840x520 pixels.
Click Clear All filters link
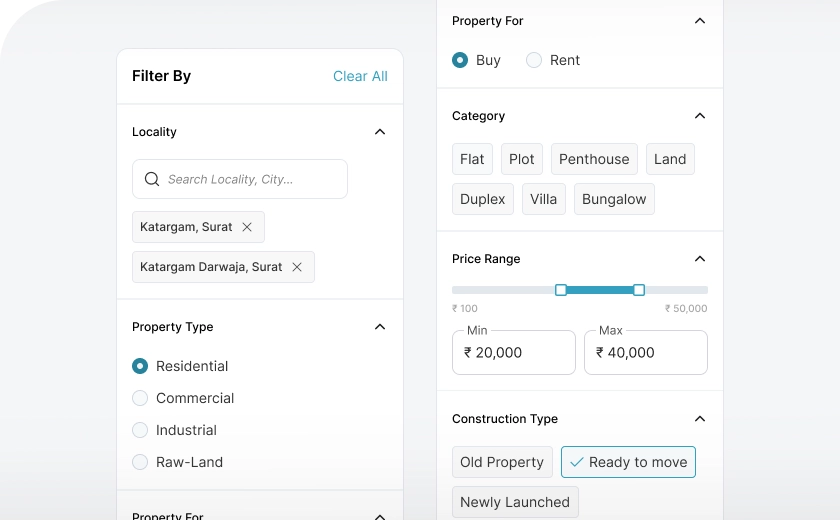pyautogui.click(x=360, y=76)
